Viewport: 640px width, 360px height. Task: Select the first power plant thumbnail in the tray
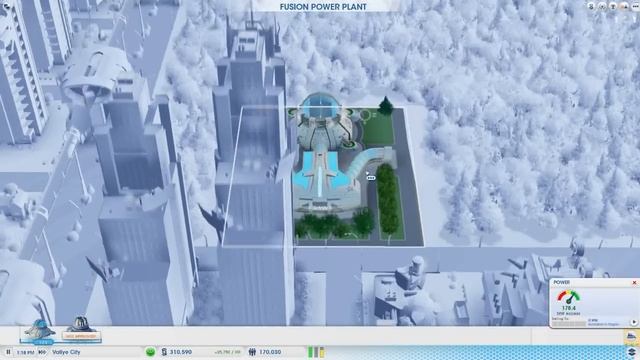40,329
